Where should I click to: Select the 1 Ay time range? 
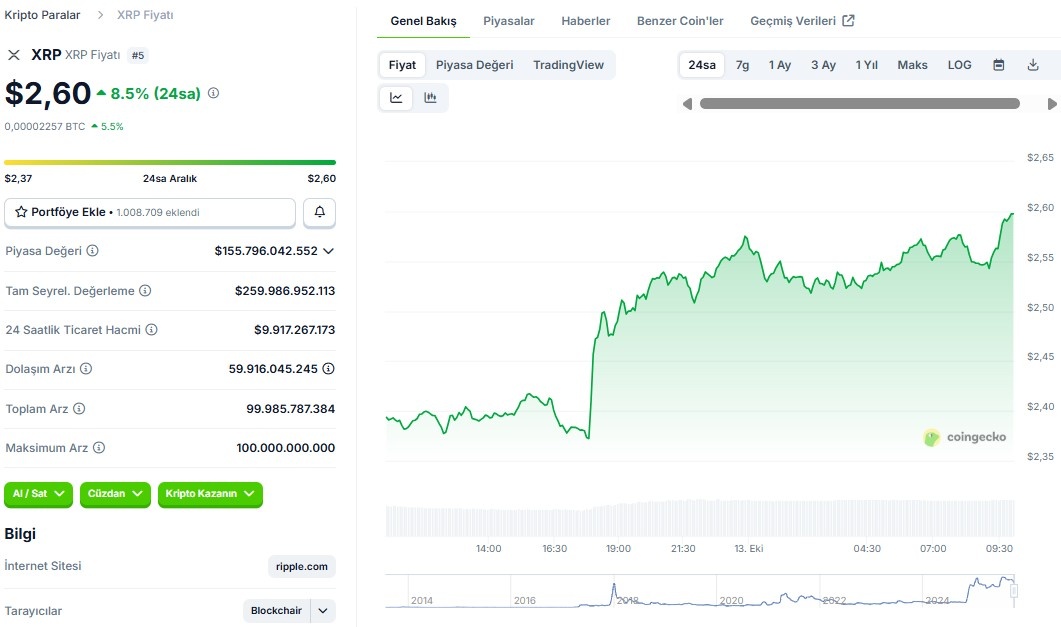click(x=780, y=65)
